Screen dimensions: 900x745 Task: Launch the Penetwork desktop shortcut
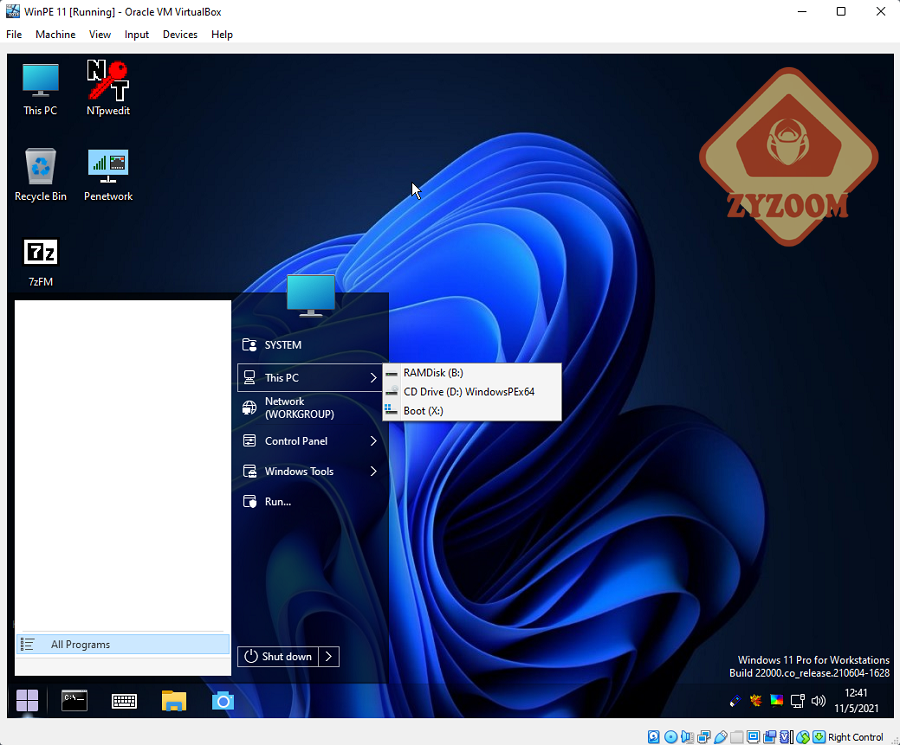click(x=108, y=174)
